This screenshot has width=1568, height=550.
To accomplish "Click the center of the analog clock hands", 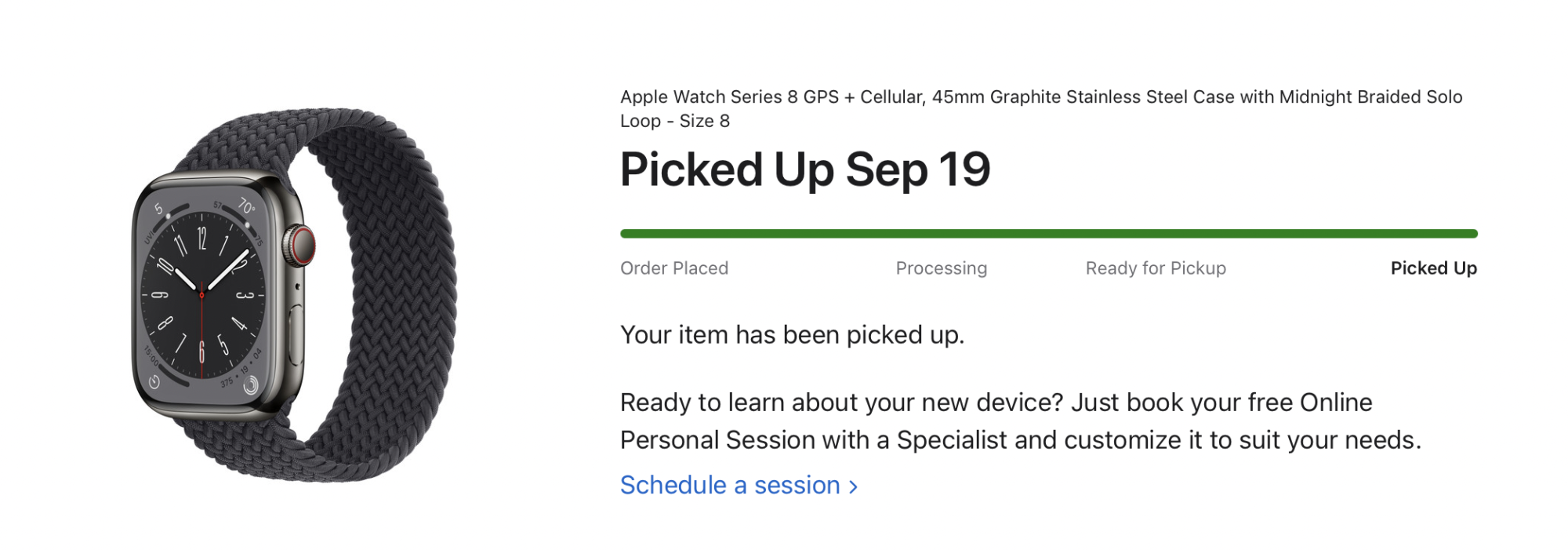I will (201, 295).
